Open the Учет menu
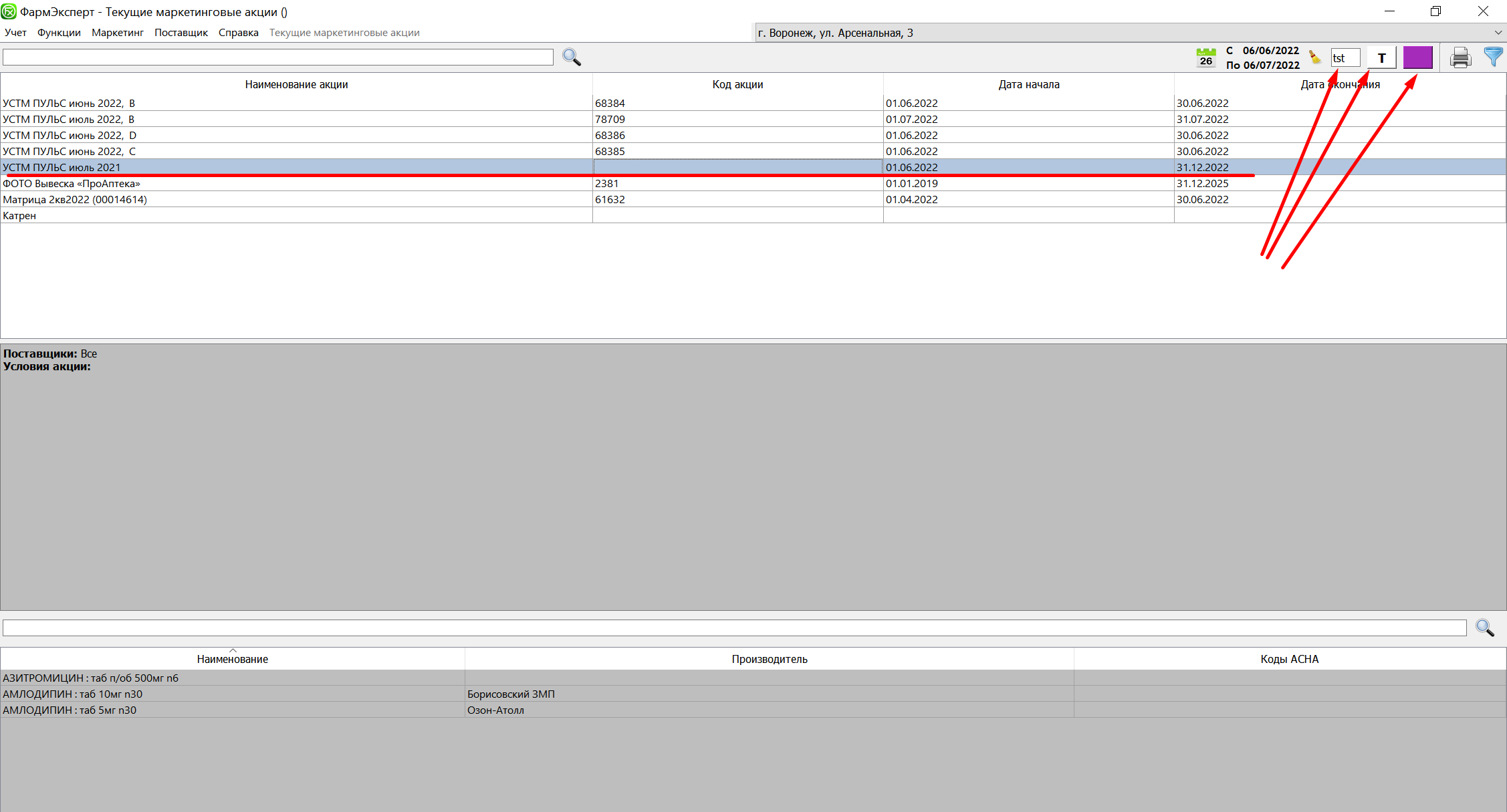This screenshot has height=812, width=1507. coord(15,33)
